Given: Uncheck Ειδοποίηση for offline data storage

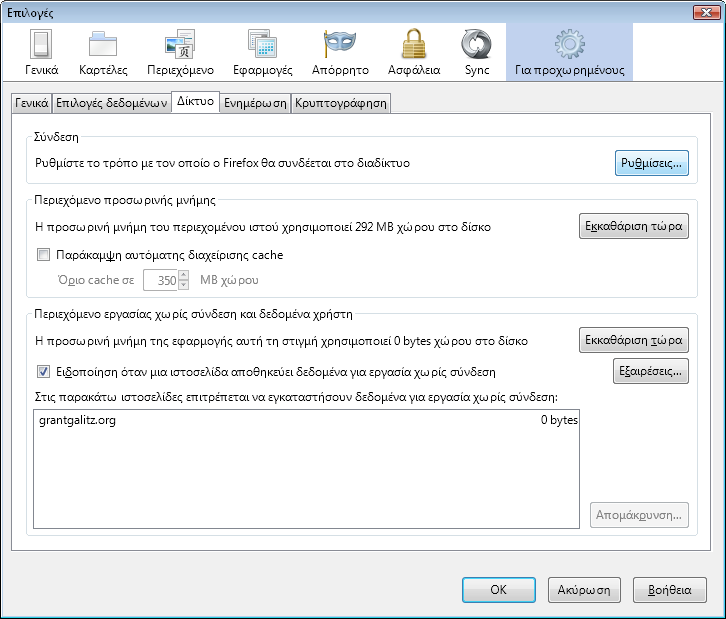Looking at the screenshot, I should pos(44,371).
